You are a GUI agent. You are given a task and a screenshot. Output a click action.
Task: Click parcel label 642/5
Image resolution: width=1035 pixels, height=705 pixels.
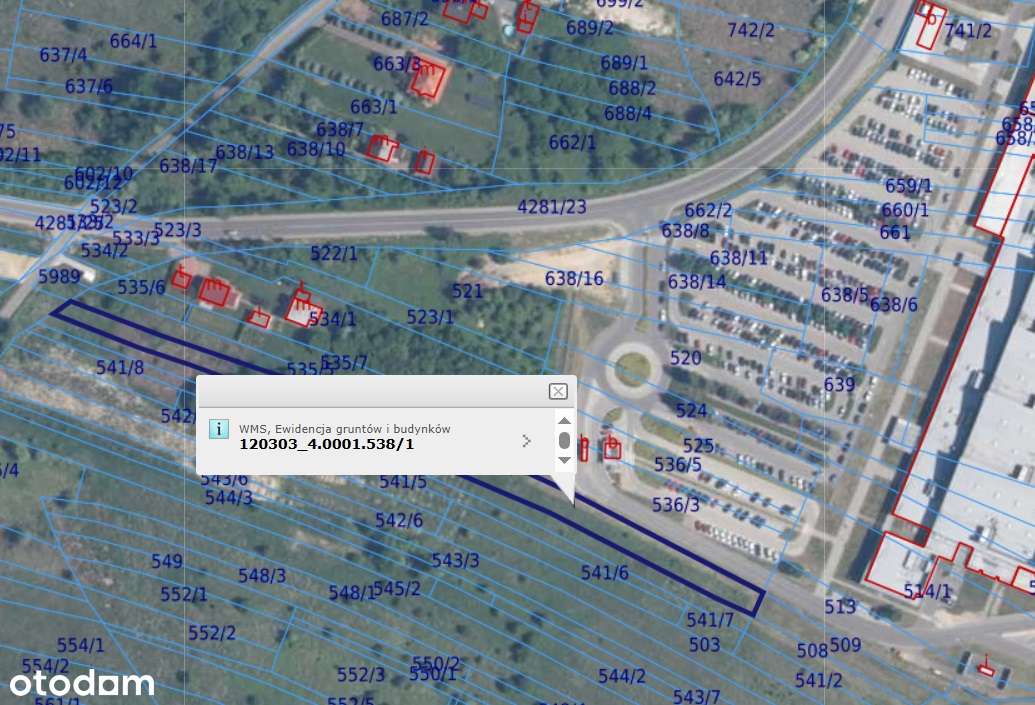[x=737, y=79]
